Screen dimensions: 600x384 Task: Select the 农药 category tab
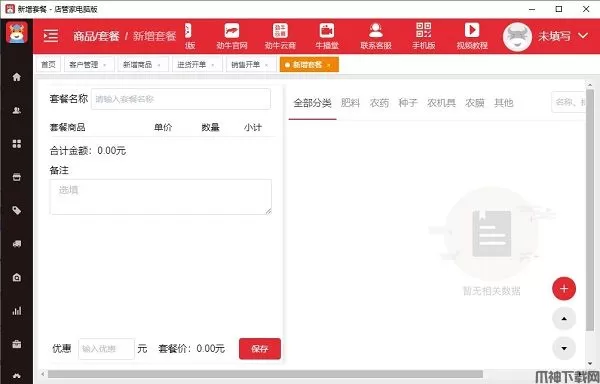click(x=379, y=103)
